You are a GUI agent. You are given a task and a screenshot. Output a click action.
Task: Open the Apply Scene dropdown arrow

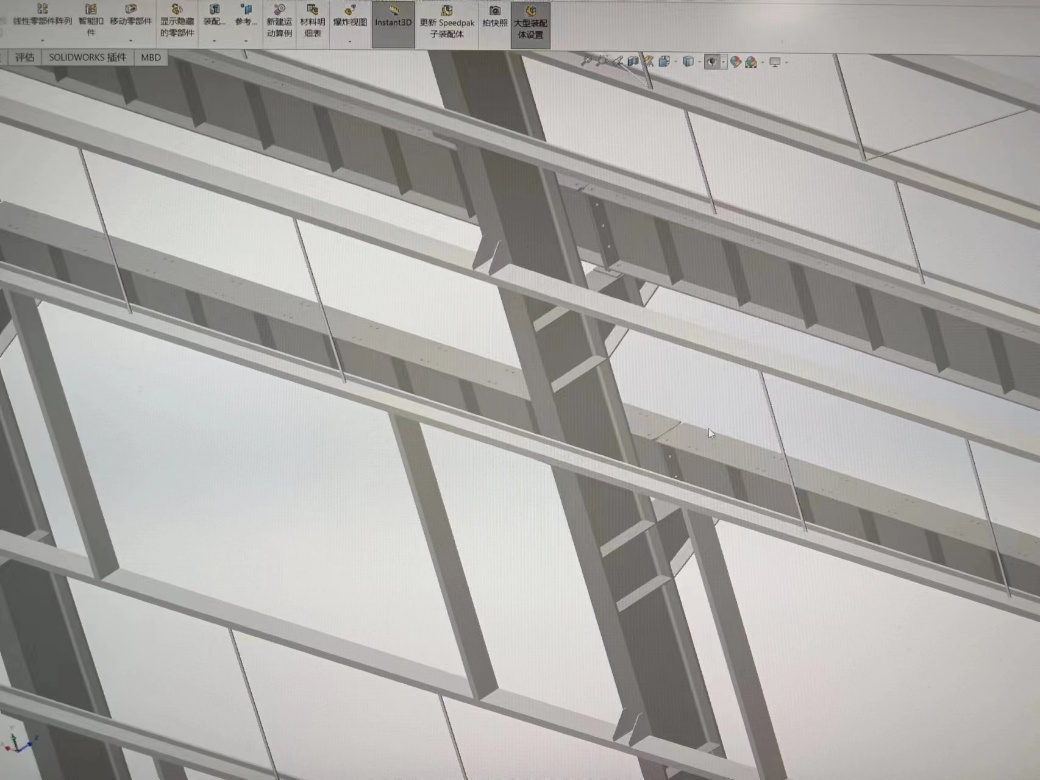click(763, 62)
